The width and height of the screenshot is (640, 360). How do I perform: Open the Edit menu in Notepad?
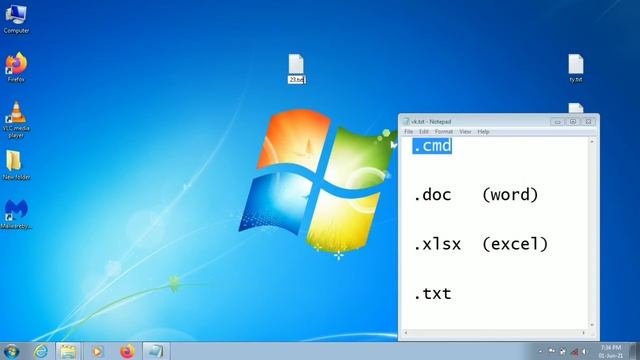point(424,132)
